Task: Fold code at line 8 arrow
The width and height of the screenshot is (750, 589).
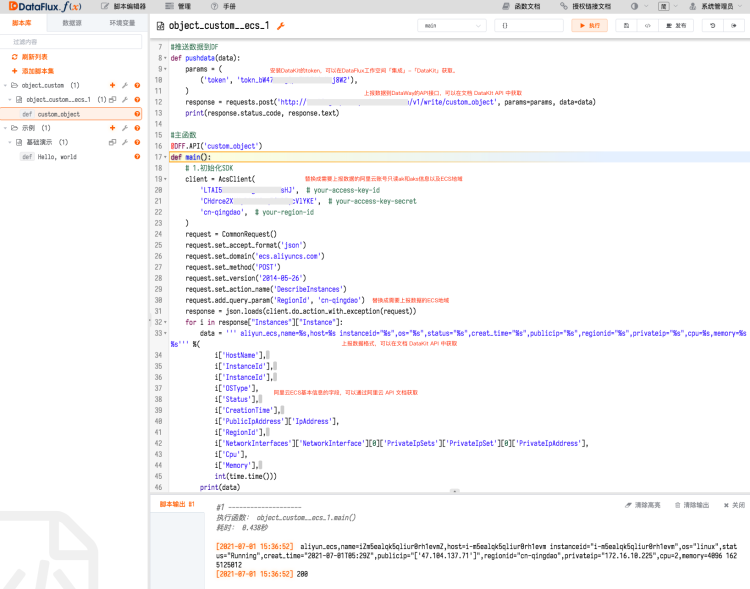Action: tap(165, 58)
